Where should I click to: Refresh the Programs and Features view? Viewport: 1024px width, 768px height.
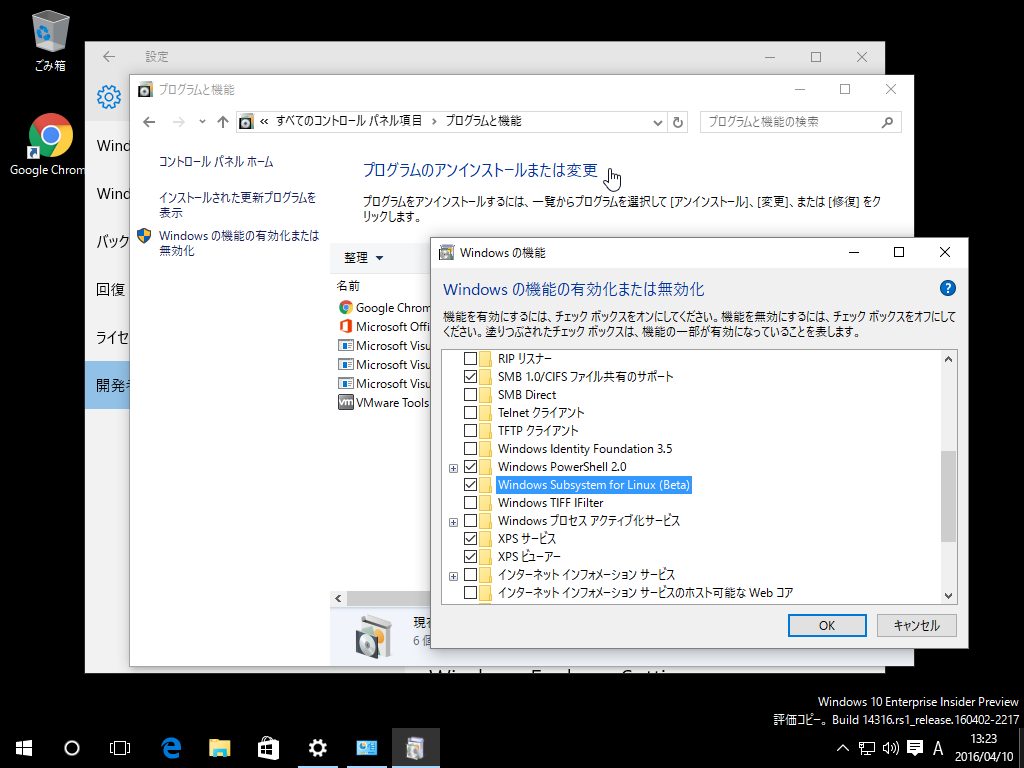[x=678, y=122]
